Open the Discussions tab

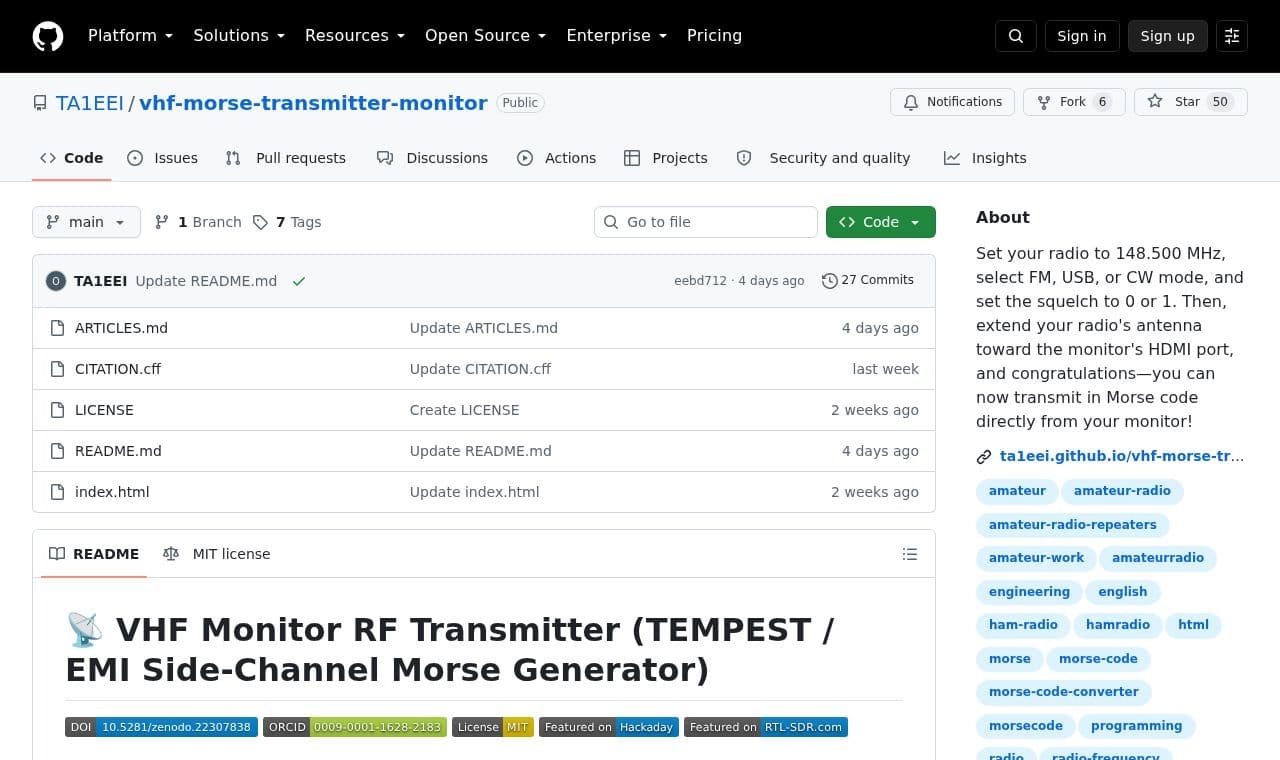pyautogui.click(x=432, y=158)
